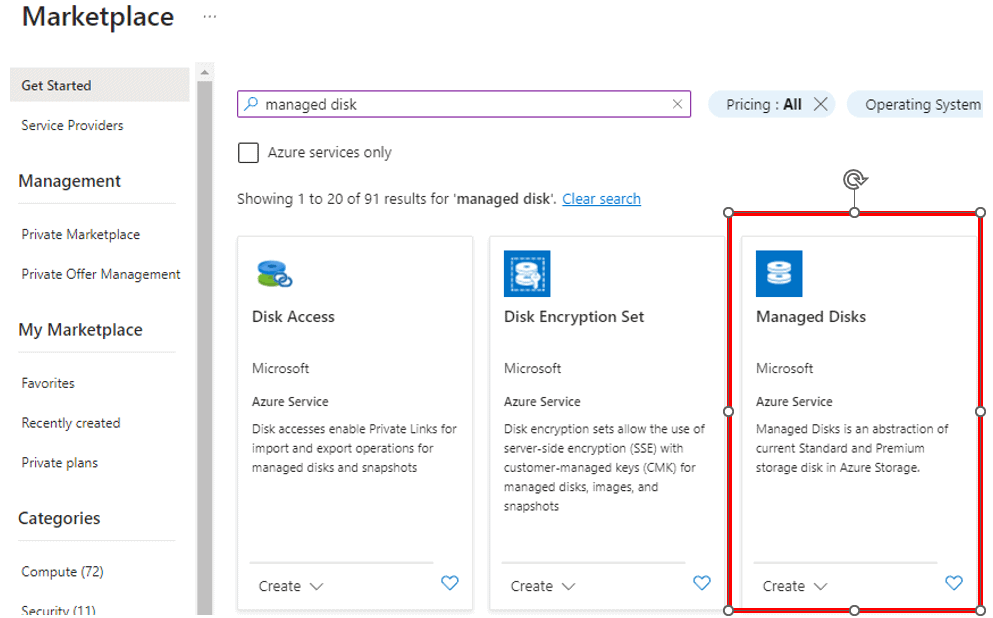Click the Clear search link
Image resolution: width=993 pixels, height=618 pixels.
coord(601,199)
